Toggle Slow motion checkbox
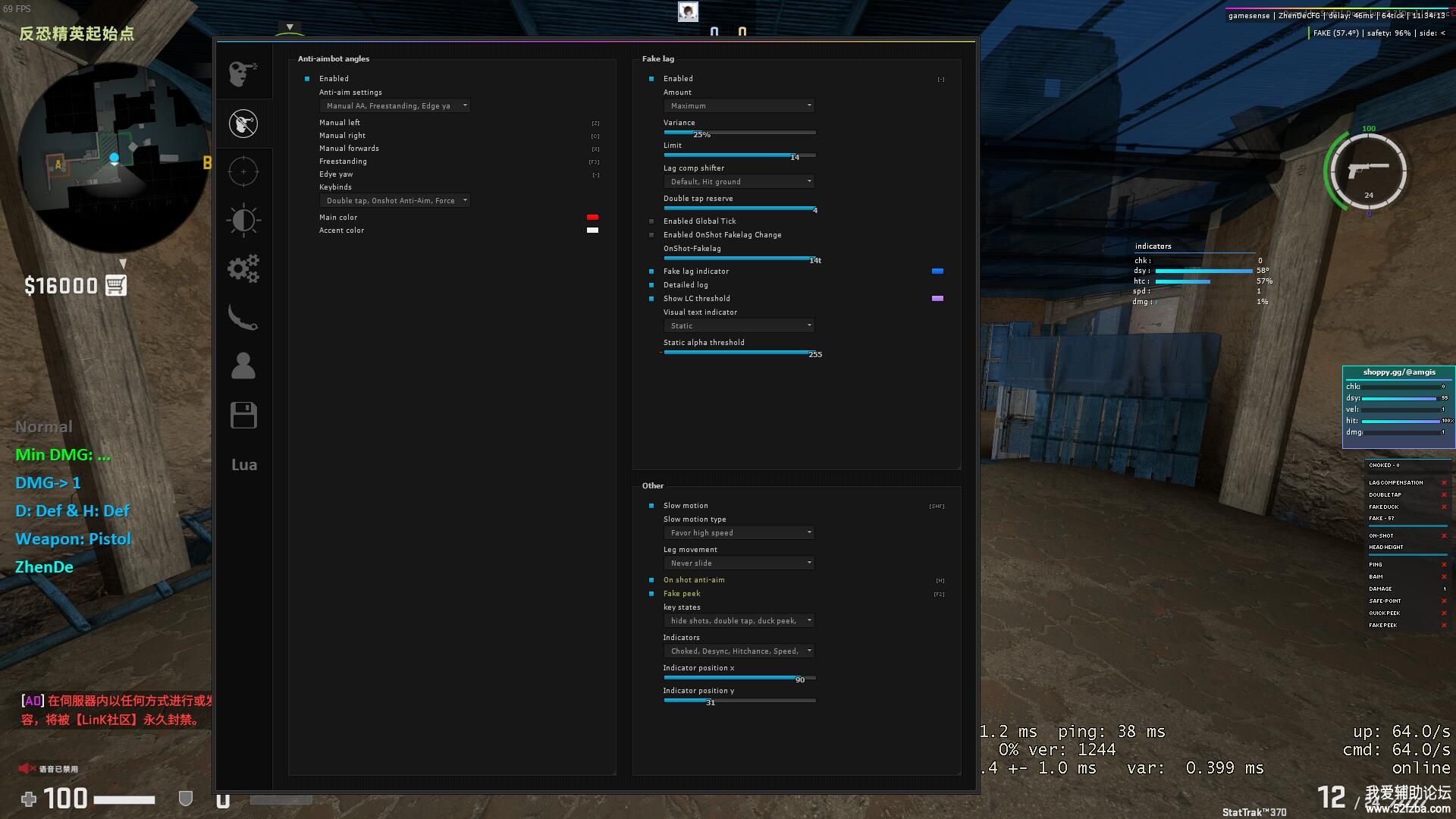Screen dimensions: 1456x819 tap(651, 506)
